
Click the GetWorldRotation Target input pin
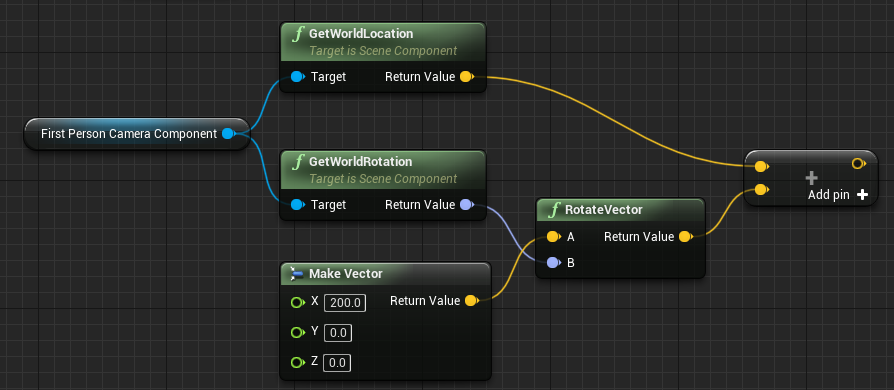(x=298, y=204)
